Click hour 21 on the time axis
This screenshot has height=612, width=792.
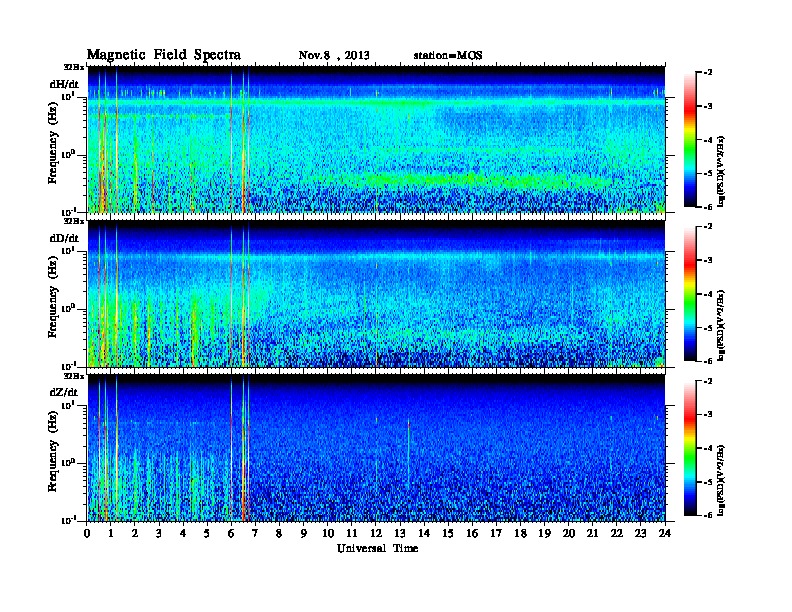(x=592, y=533)
